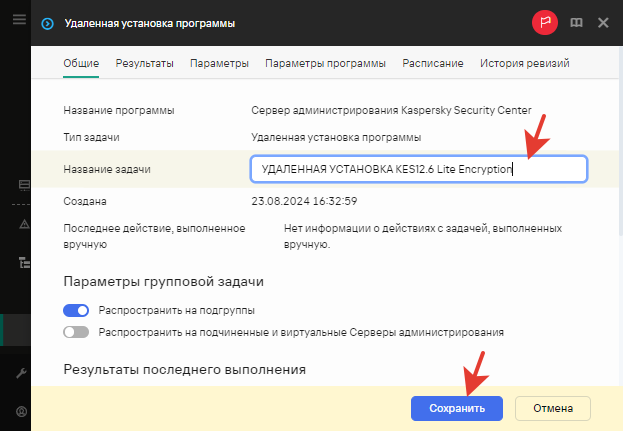Open the red flag notifications icon
Viewport: 623px width, 431px height.
(x=545, y=23)
